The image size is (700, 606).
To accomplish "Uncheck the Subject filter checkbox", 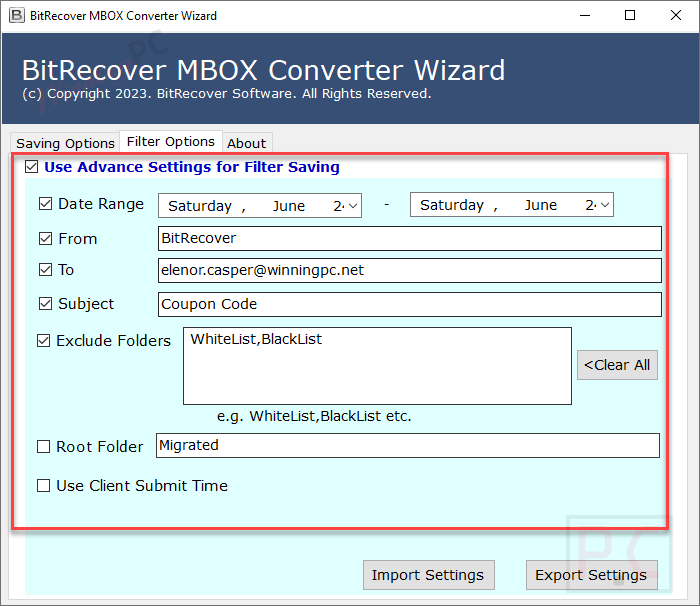I will [46, 304].
